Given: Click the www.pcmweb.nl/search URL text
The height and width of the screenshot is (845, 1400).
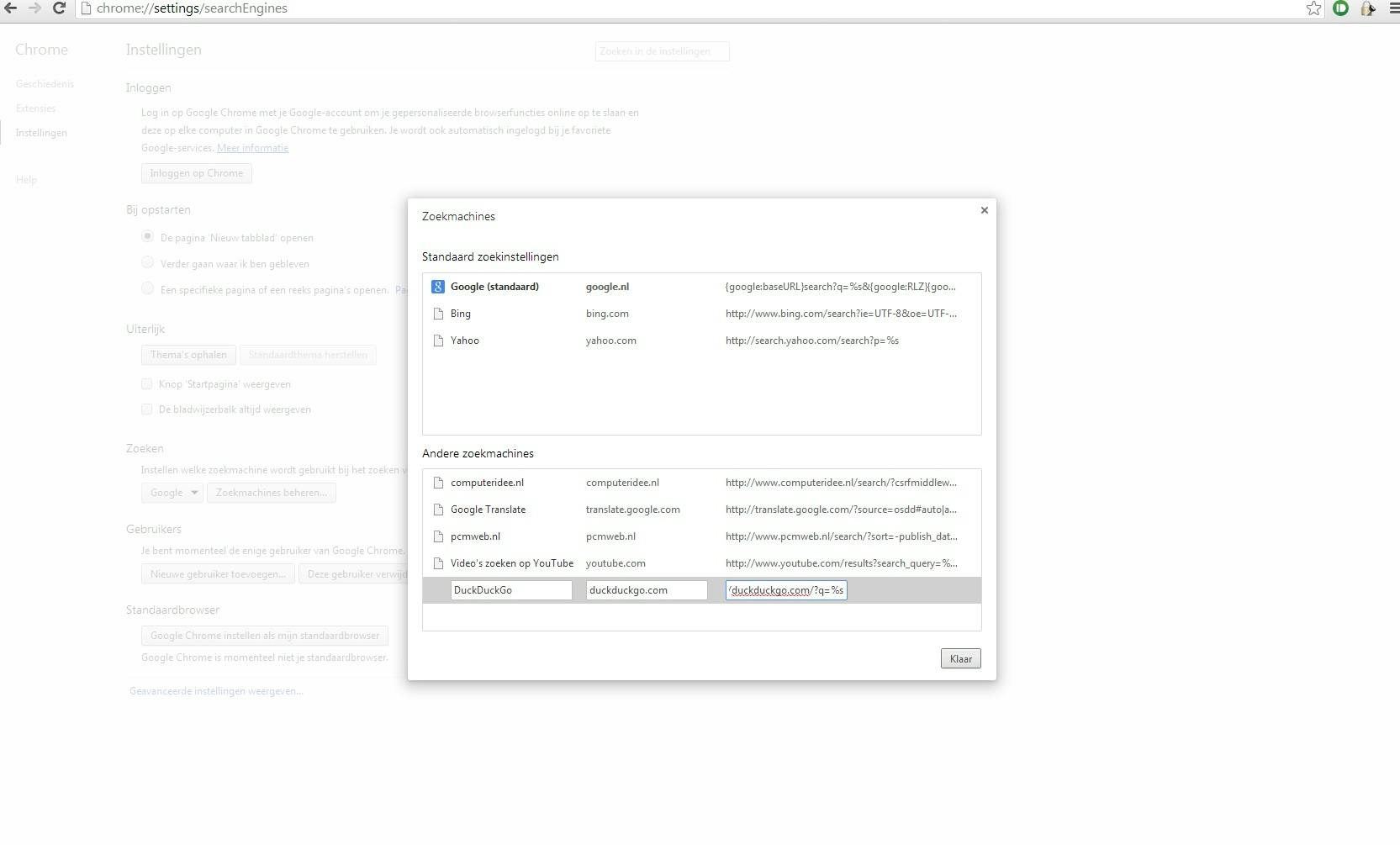Looking at the screenshot, I should point(841,536).
